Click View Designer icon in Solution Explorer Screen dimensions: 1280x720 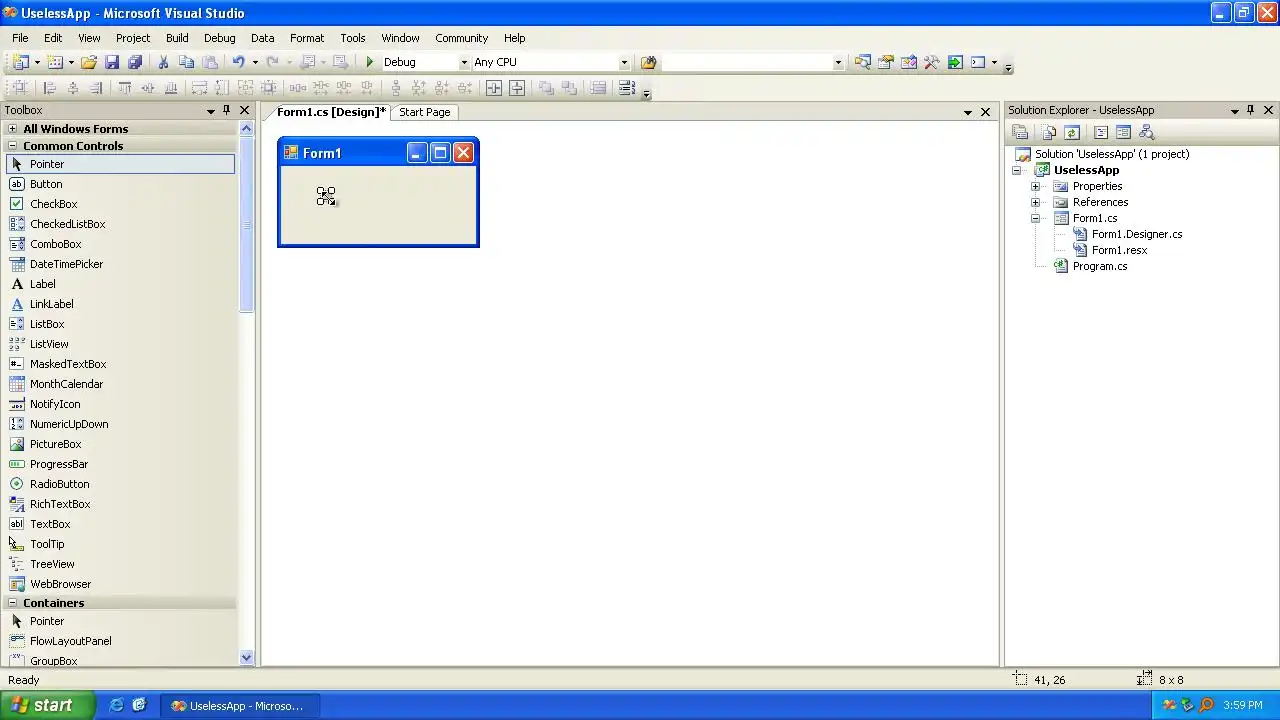(1123, 132)
